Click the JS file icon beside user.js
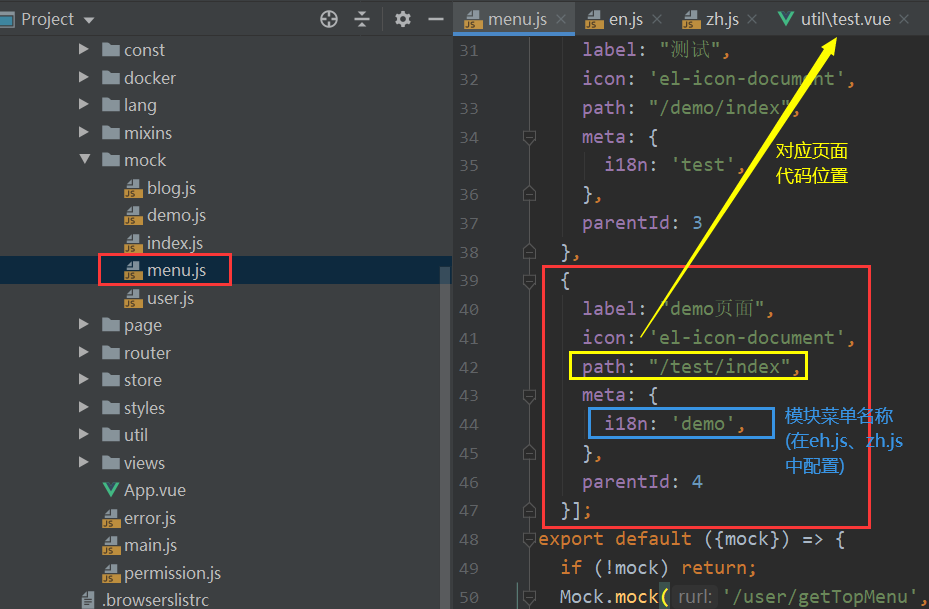The width and height of the screenshot is (929, 609). [133, 297]
